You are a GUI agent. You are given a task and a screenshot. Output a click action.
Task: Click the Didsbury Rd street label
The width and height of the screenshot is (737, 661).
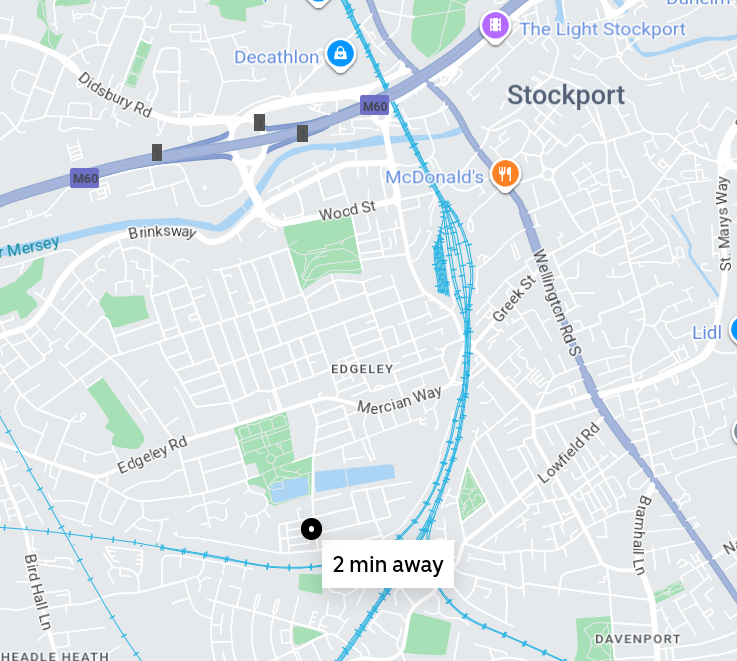click(115, 94)
